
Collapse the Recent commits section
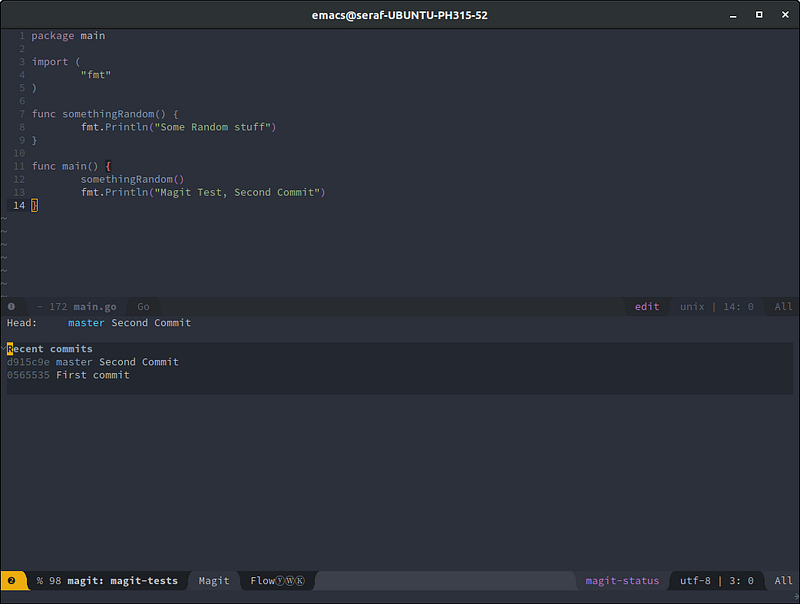click(50, 349)
